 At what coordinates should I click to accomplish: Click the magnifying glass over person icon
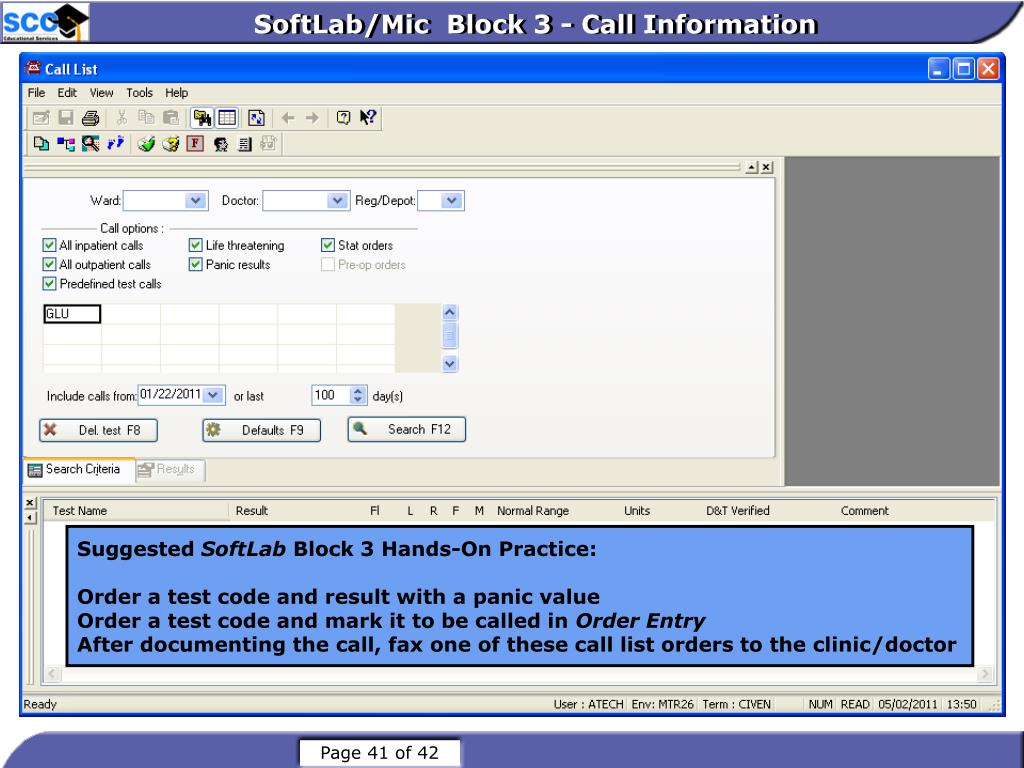(90, 144)
